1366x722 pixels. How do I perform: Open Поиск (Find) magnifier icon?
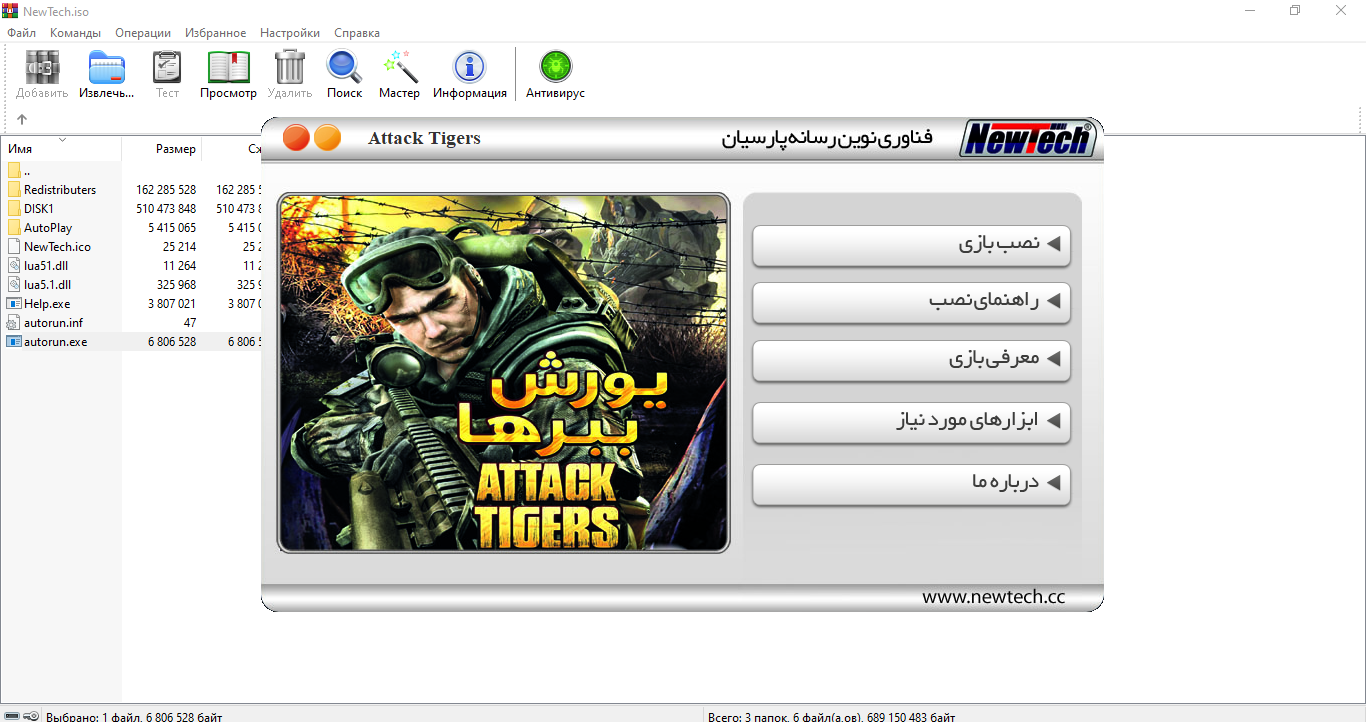coord(345,68)
